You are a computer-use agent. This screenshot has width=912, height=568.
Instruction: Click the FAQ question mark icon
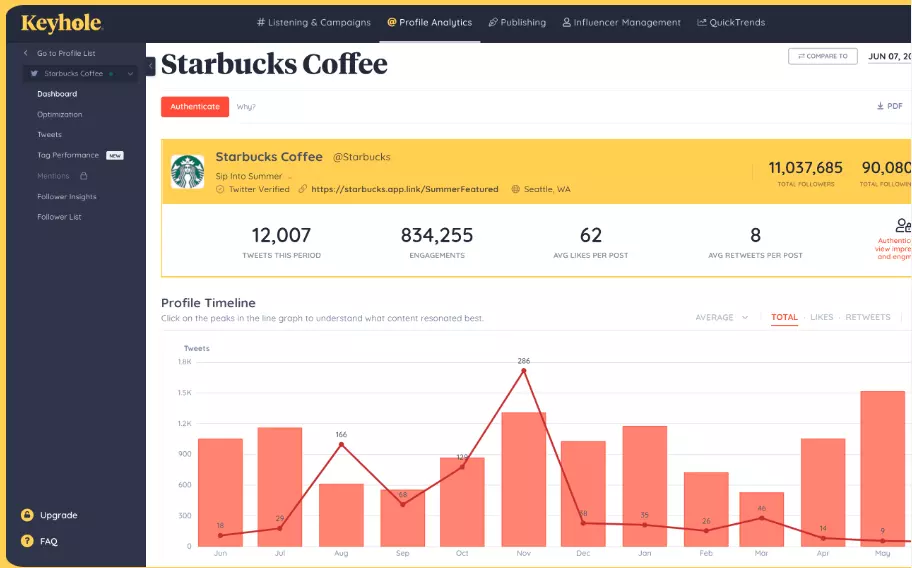27,541
